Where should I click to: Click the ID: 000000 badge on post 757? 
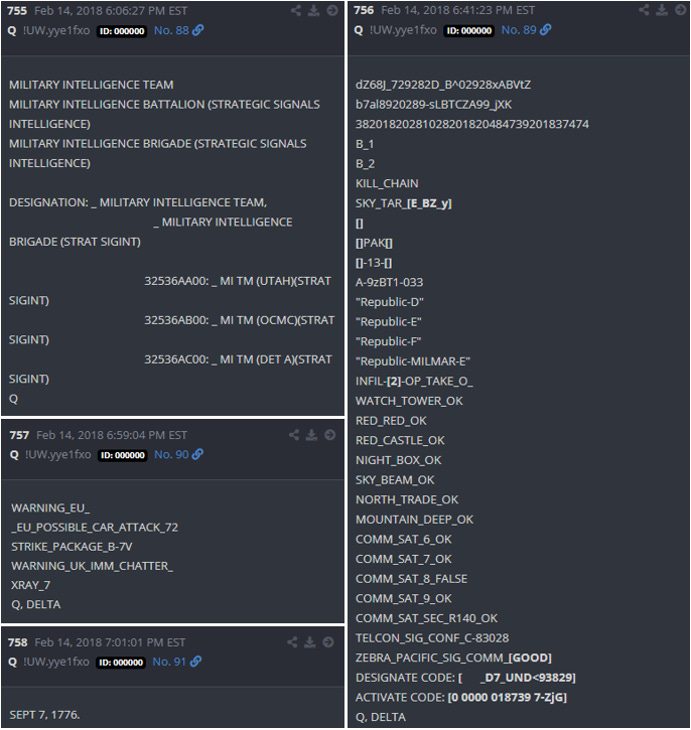(122, 455)
